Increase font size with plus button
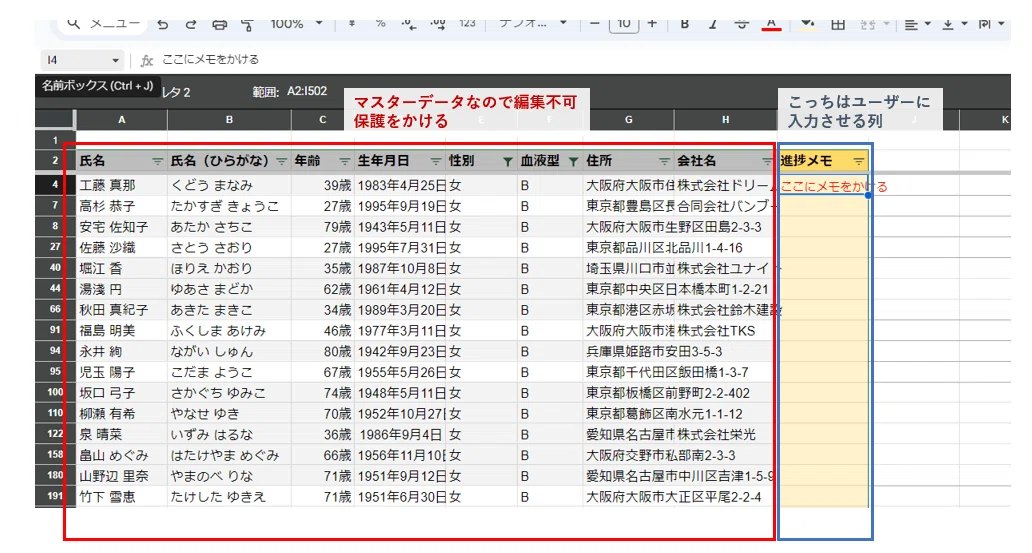 [652, 24]
